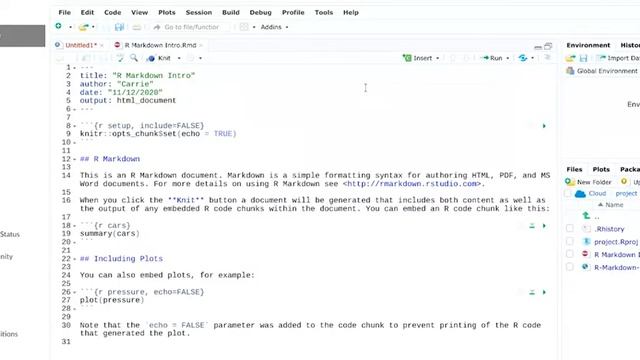The image size is (640, 360).
Task: Click the project.Rproj file icon
Action: 587,242
